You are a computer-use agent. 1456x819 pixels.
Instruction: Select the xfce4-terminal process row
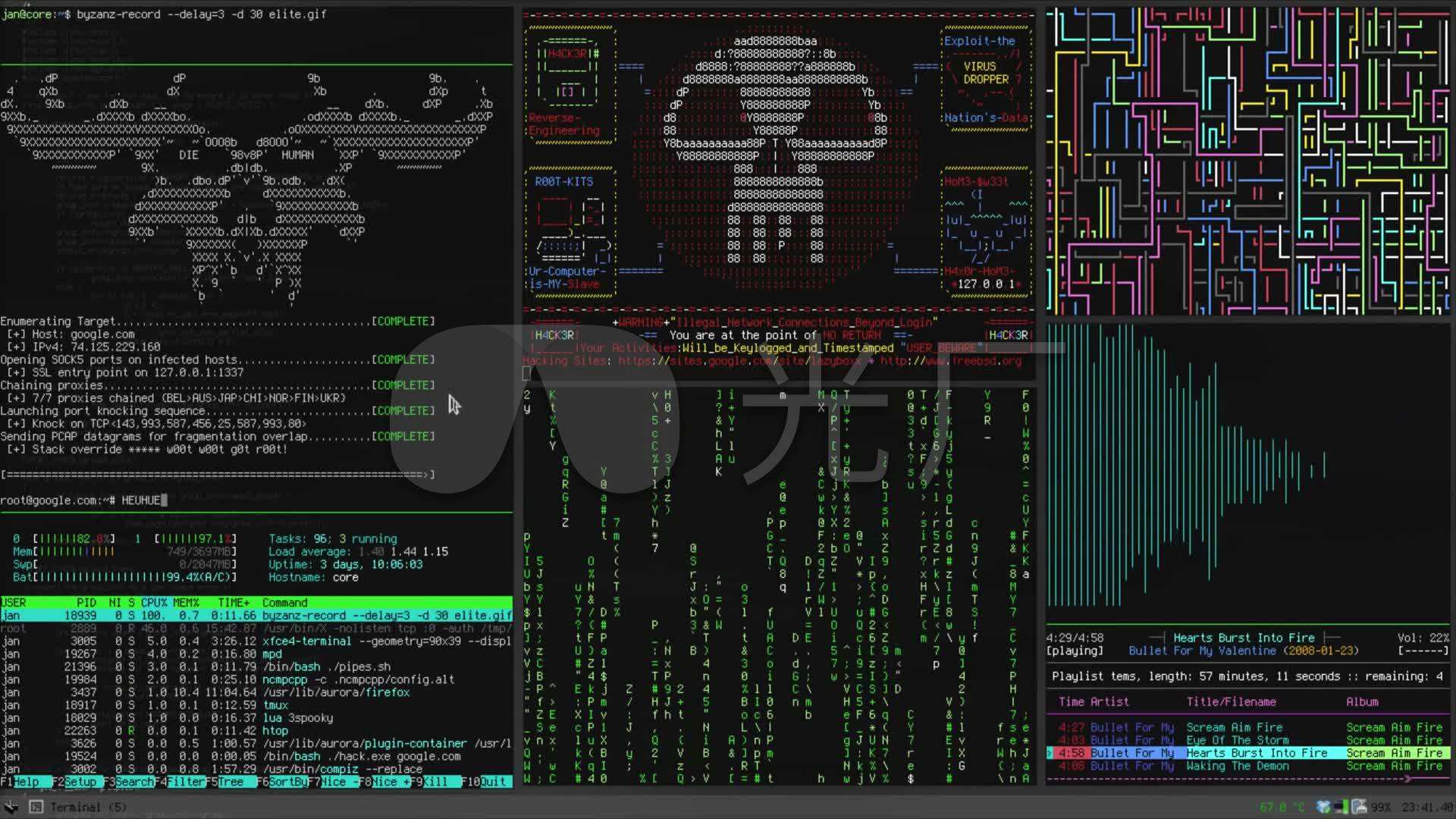tap(256, 642)
